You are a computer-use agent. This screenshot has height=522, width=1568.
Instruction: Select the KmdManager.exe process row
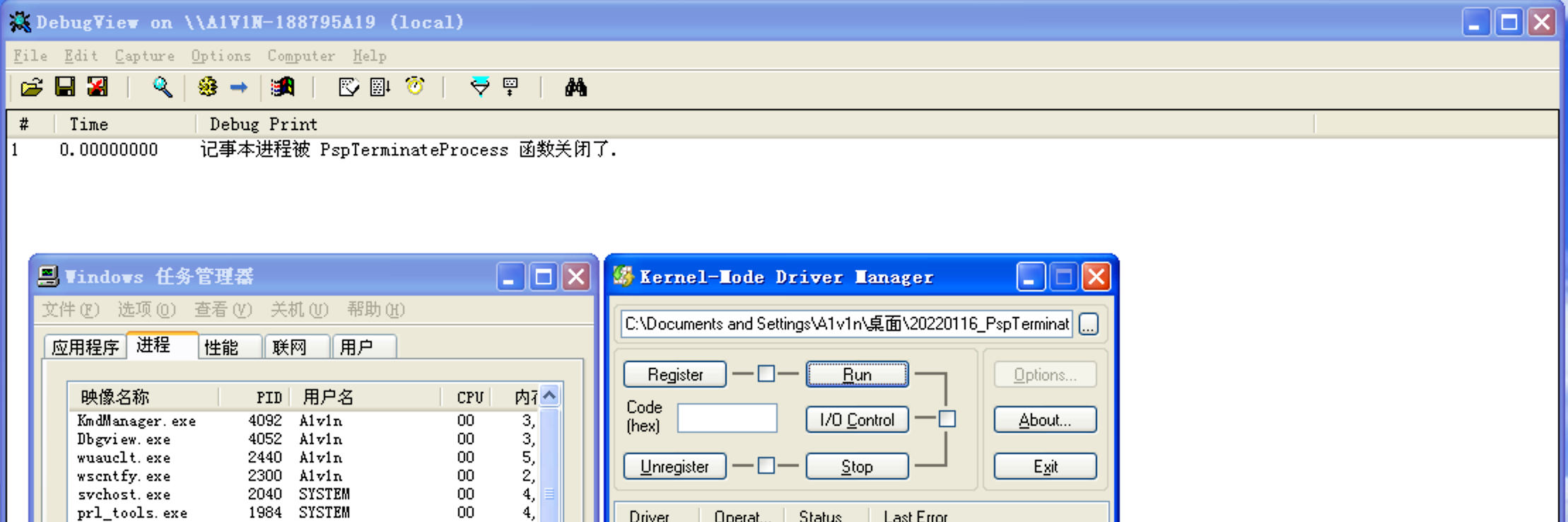[x=305, y=420]
